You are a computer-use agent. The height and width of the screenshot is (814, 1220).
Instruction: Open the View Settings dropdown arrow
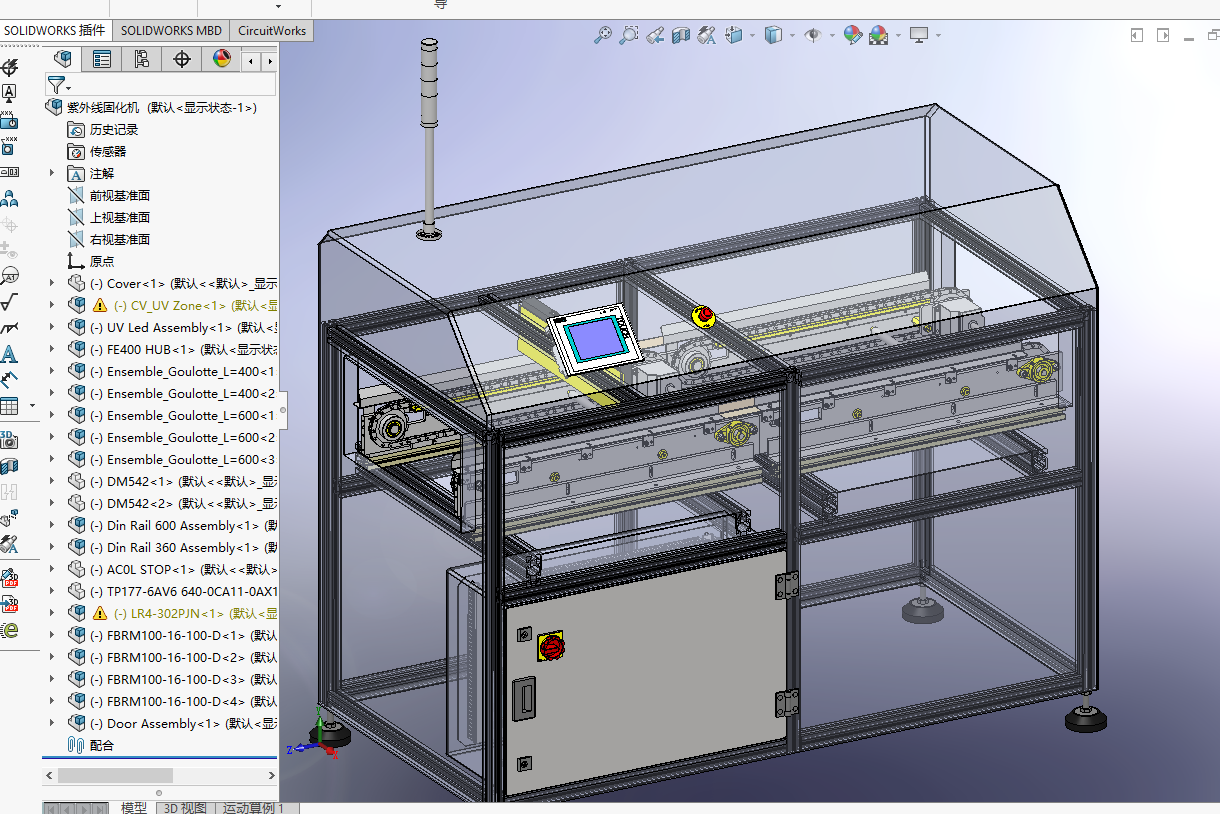938,36
